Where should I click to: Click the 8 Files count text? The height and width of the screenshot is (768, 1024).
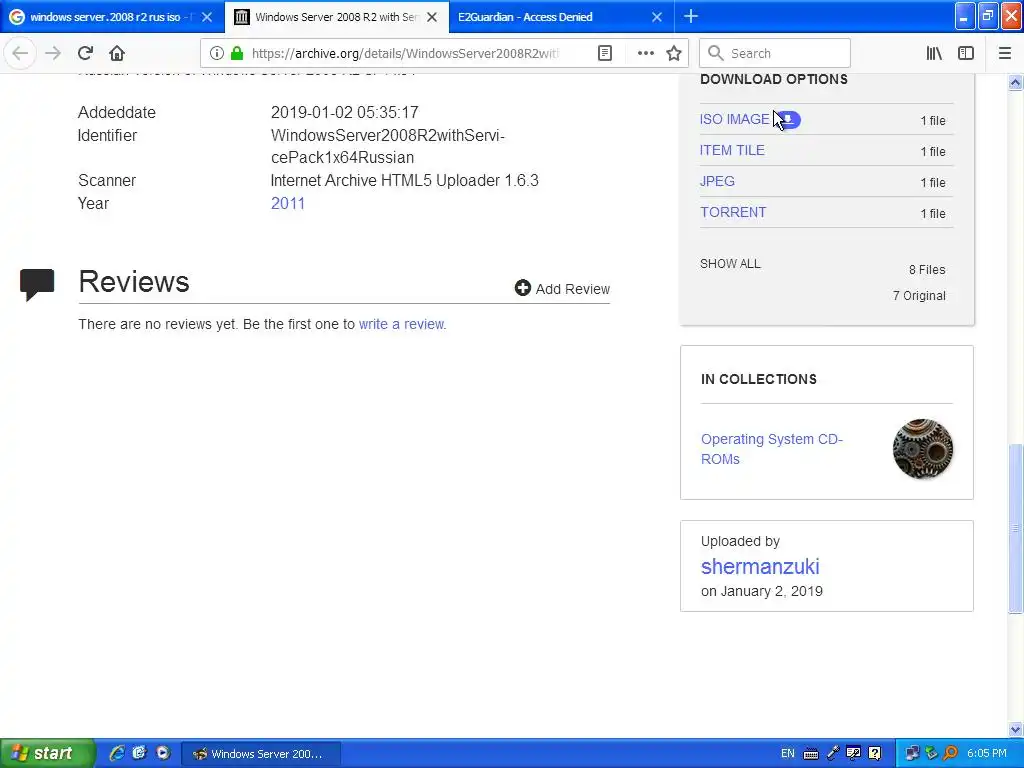[x=927, y=270]
